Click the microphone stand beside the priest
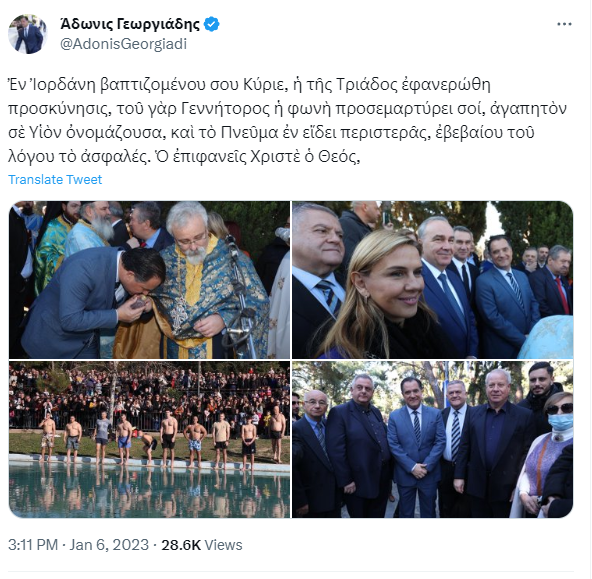The width and height of the screenshot is (592, 579). pyautogui.click(x=242, y=298)
